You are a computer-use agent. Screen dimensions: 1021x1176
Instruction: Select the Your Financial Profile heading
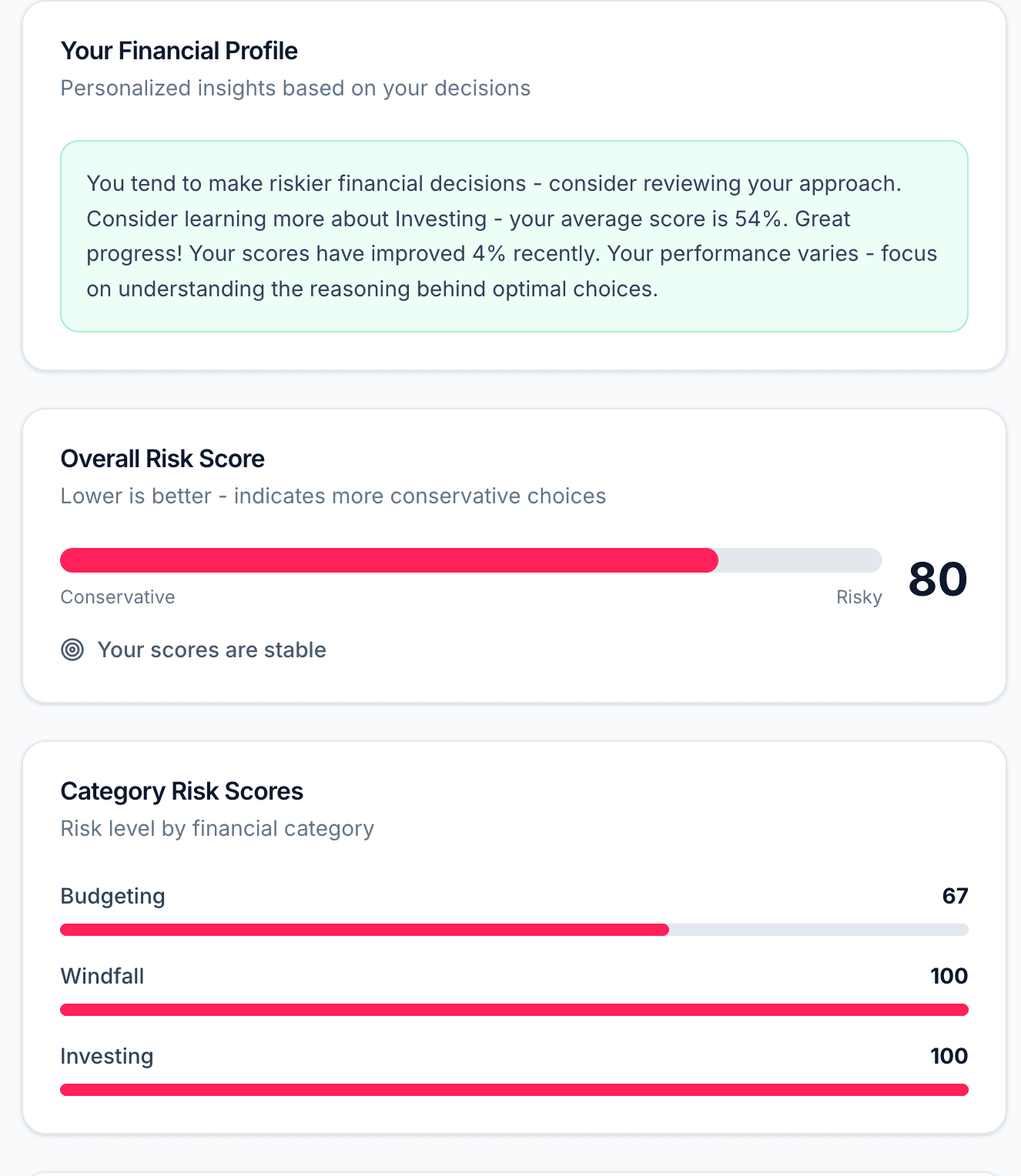pyautogui.click(x=179, y=51)
